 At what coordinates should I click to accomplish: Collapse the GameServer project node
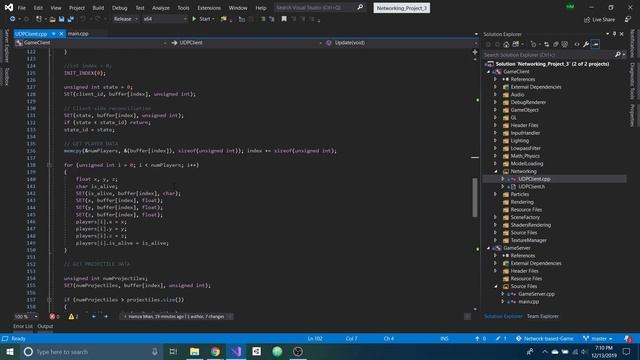coord(489,248)
